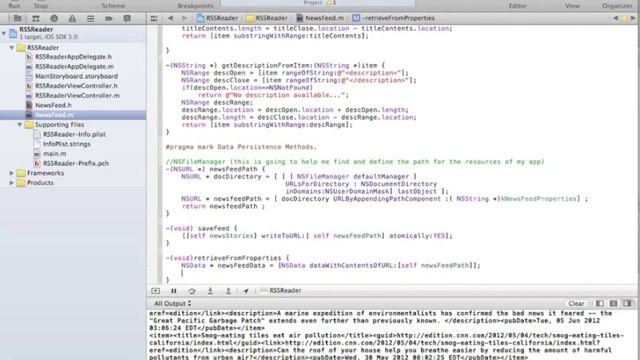This screenshot has height=360, width=640.
Task: Click the pragma mark Data Persistence line
Action: [x=241, y=147]
